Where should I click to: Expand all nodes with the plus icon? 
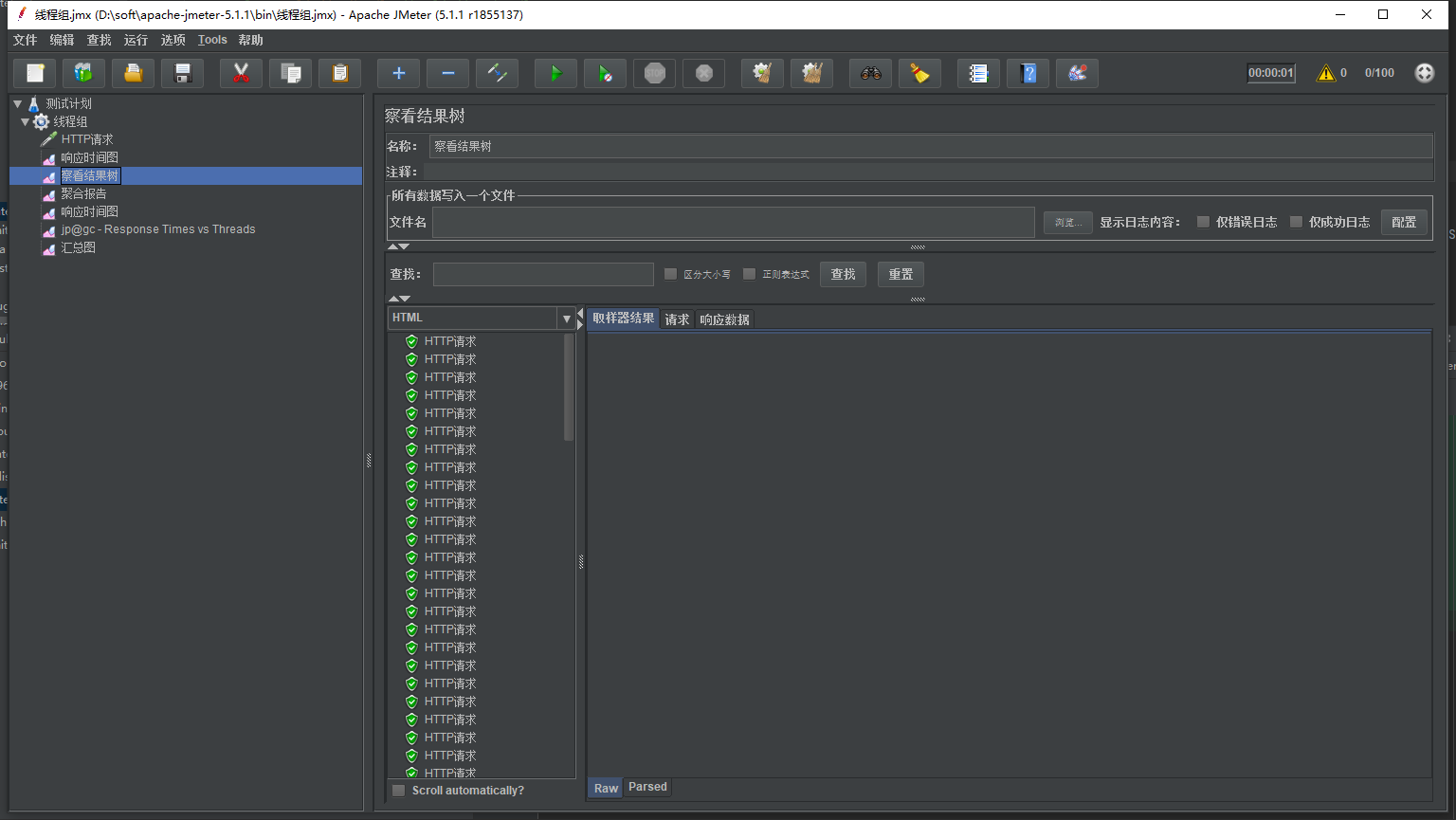coord(399,73)
